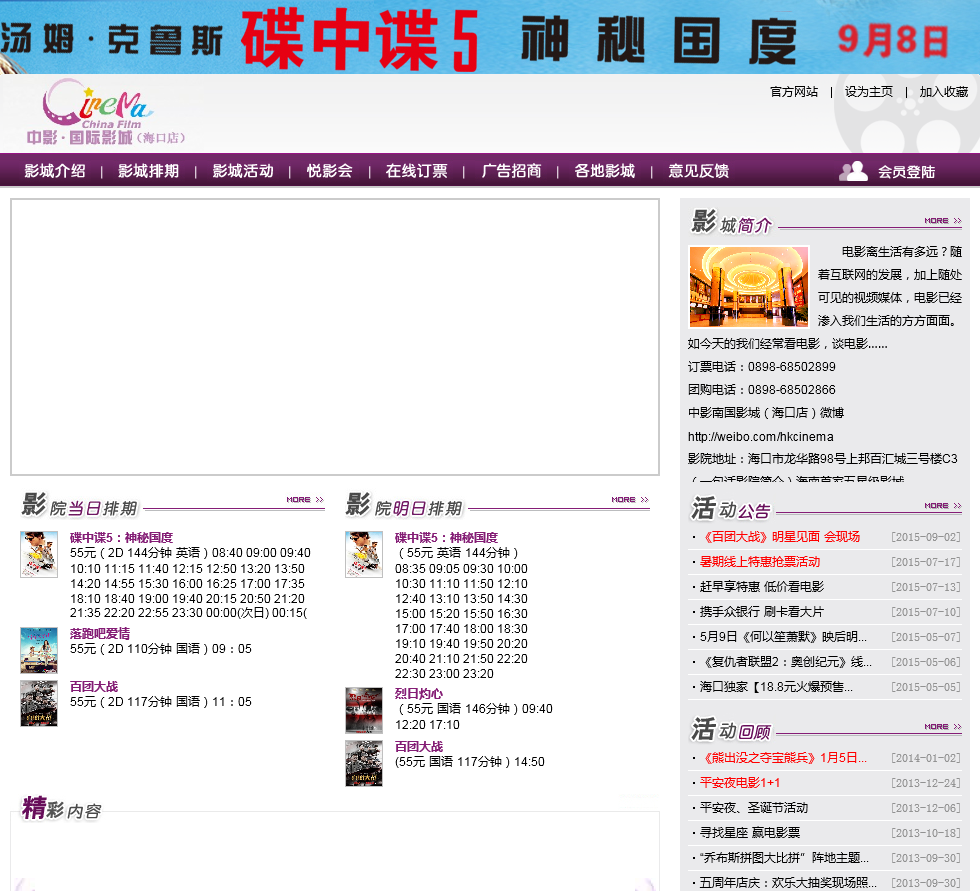The height and width of the screenshot is (891, 980).
Task: Open 悦影会 menu item
Action: 329,171
